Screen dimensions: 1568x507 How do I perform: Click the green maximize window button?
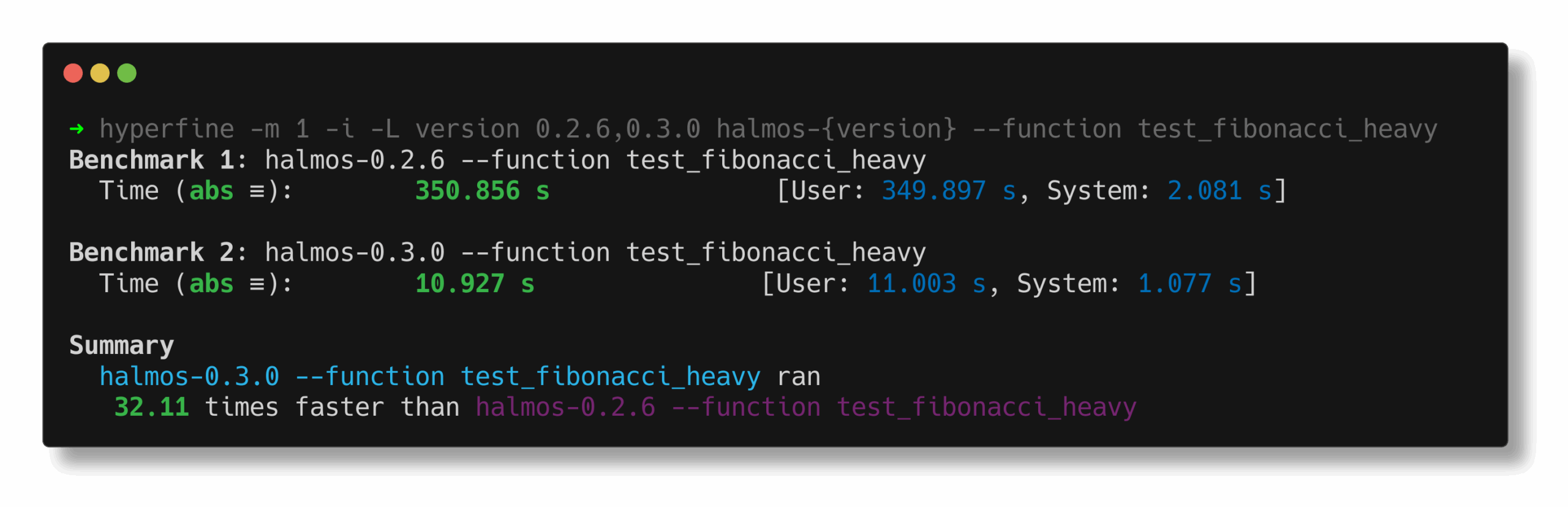coord(127,73)
